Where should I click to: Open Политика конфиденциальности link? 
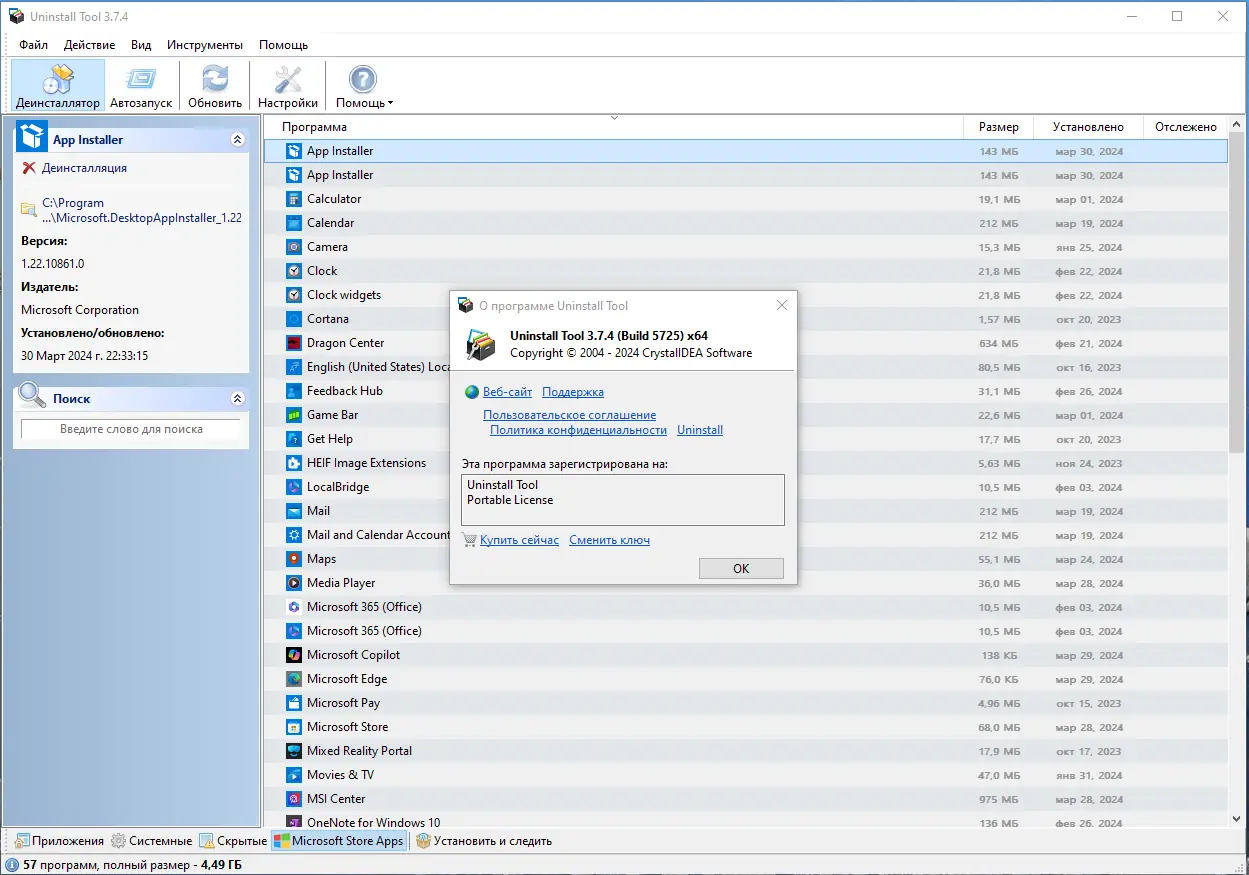point(578,430)
